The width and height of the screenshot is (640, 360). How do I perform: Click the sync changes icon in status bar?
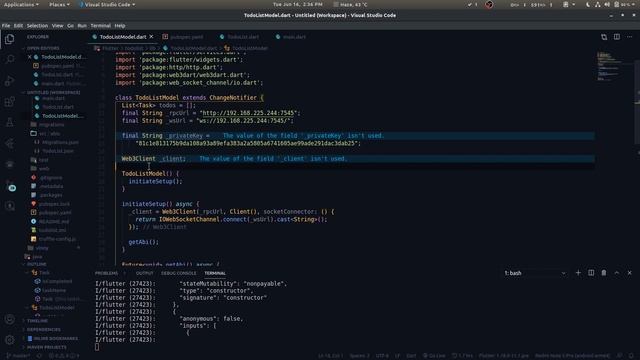(x=39, y=356)
